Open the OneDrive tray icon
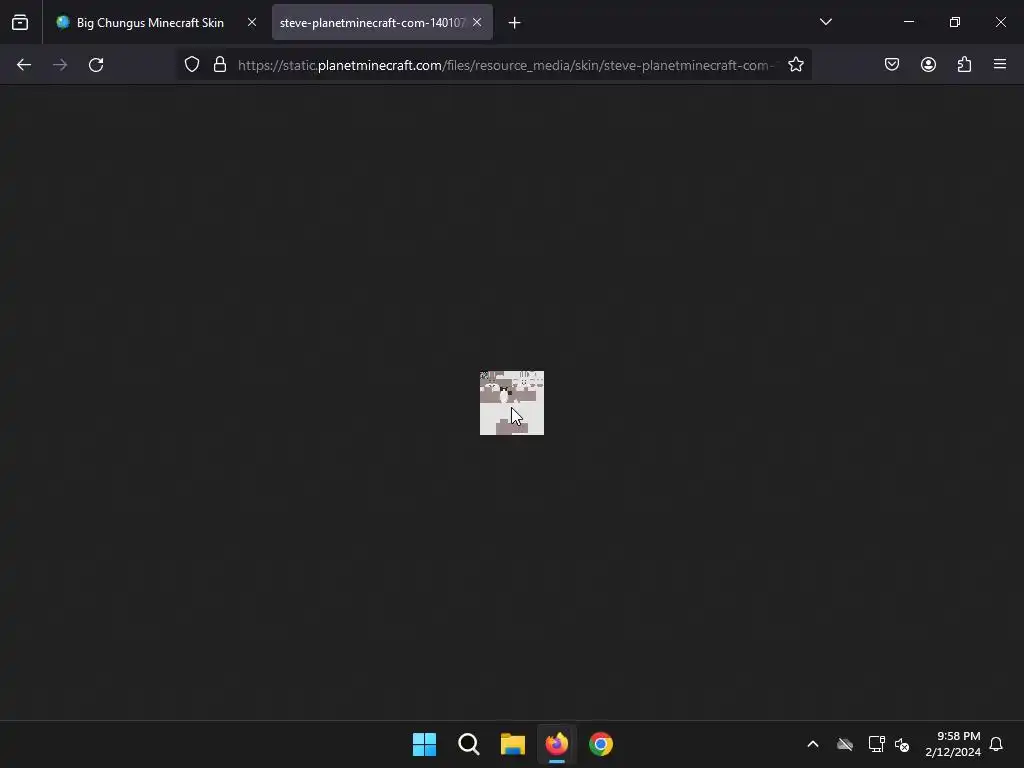The width and height of the screenshot is (1024, 768). click(845, 744)
